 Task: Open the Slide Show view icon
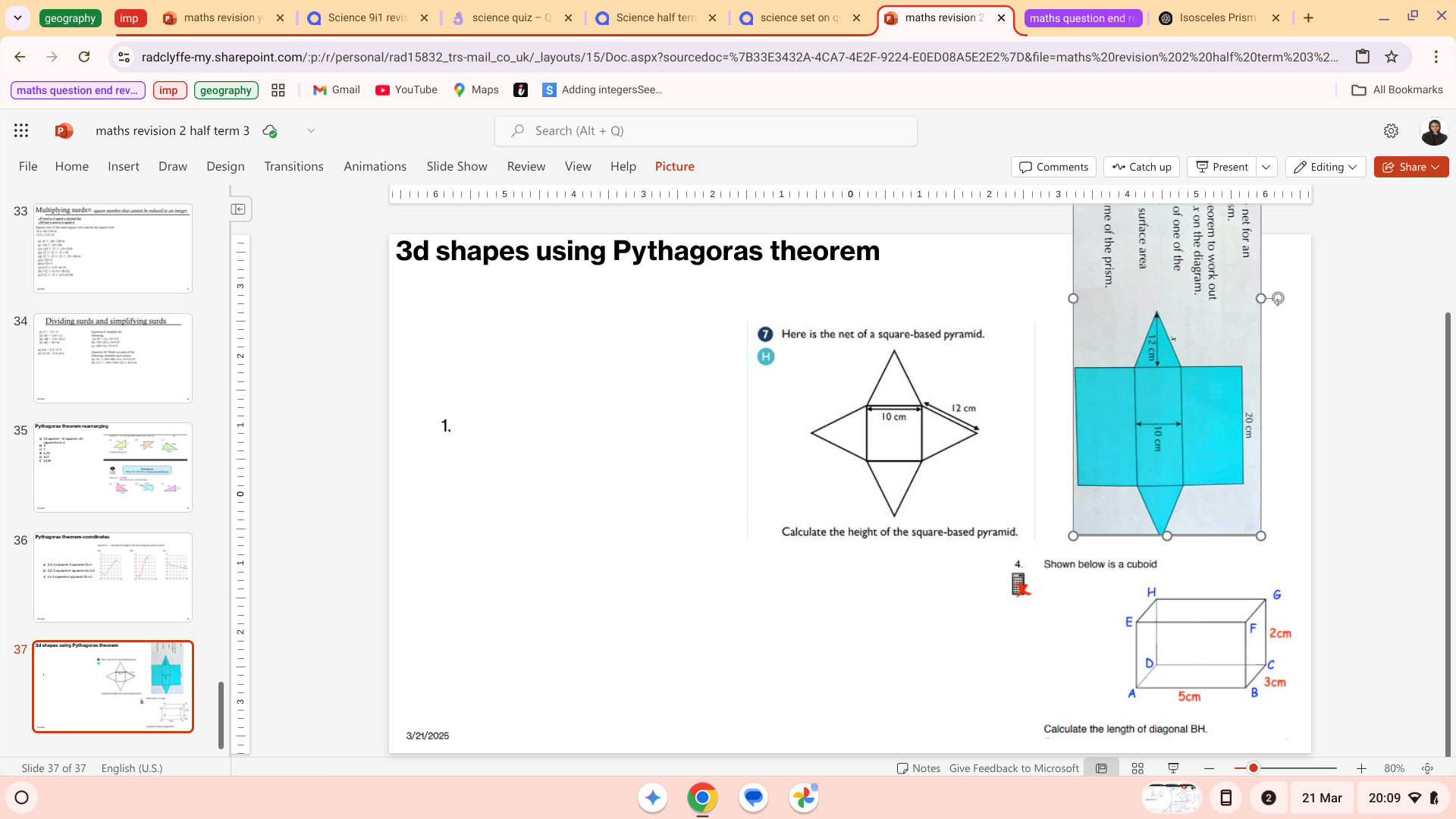tap(1174, 767)
